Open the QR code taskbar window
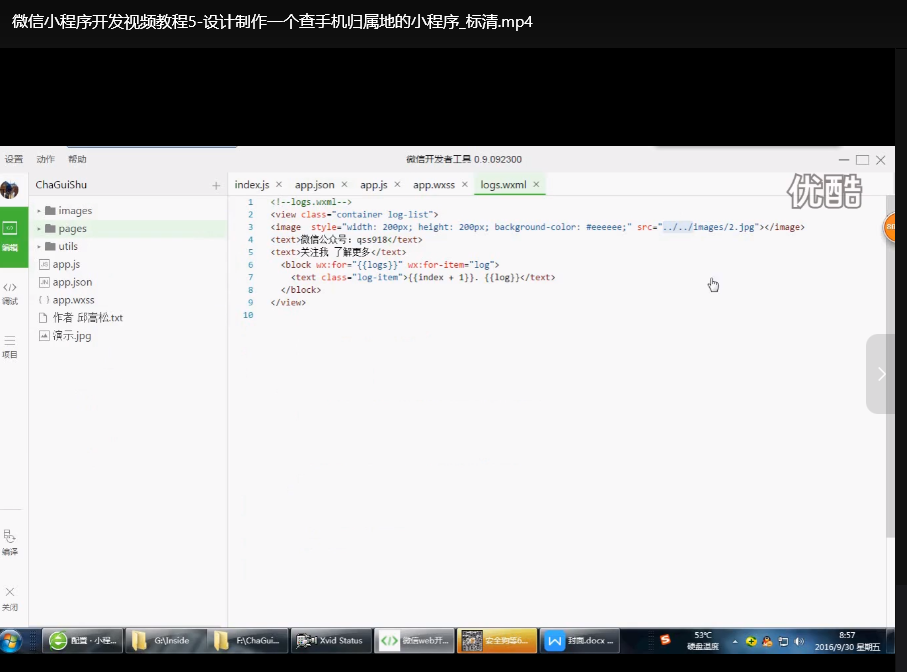 coord(497,641)
